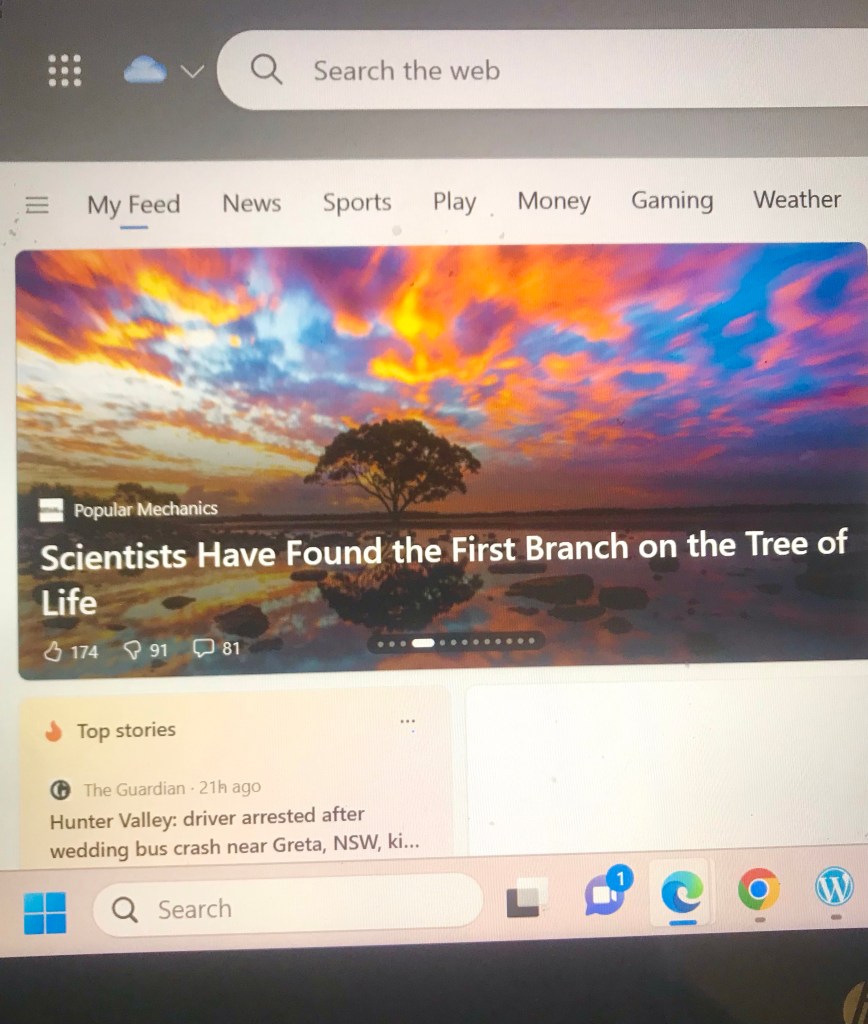Open the hamburger menu beside My Feed

[x=37, y=205]
